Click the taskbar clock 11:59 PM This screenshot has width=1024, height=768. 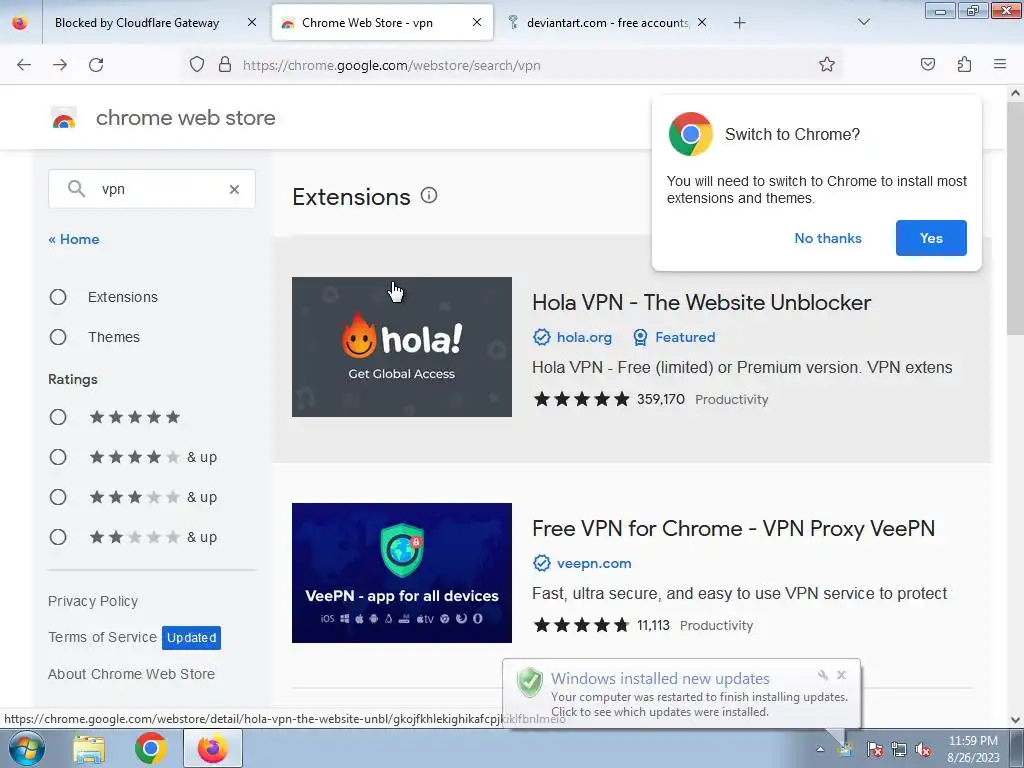(x=973, y=749)
